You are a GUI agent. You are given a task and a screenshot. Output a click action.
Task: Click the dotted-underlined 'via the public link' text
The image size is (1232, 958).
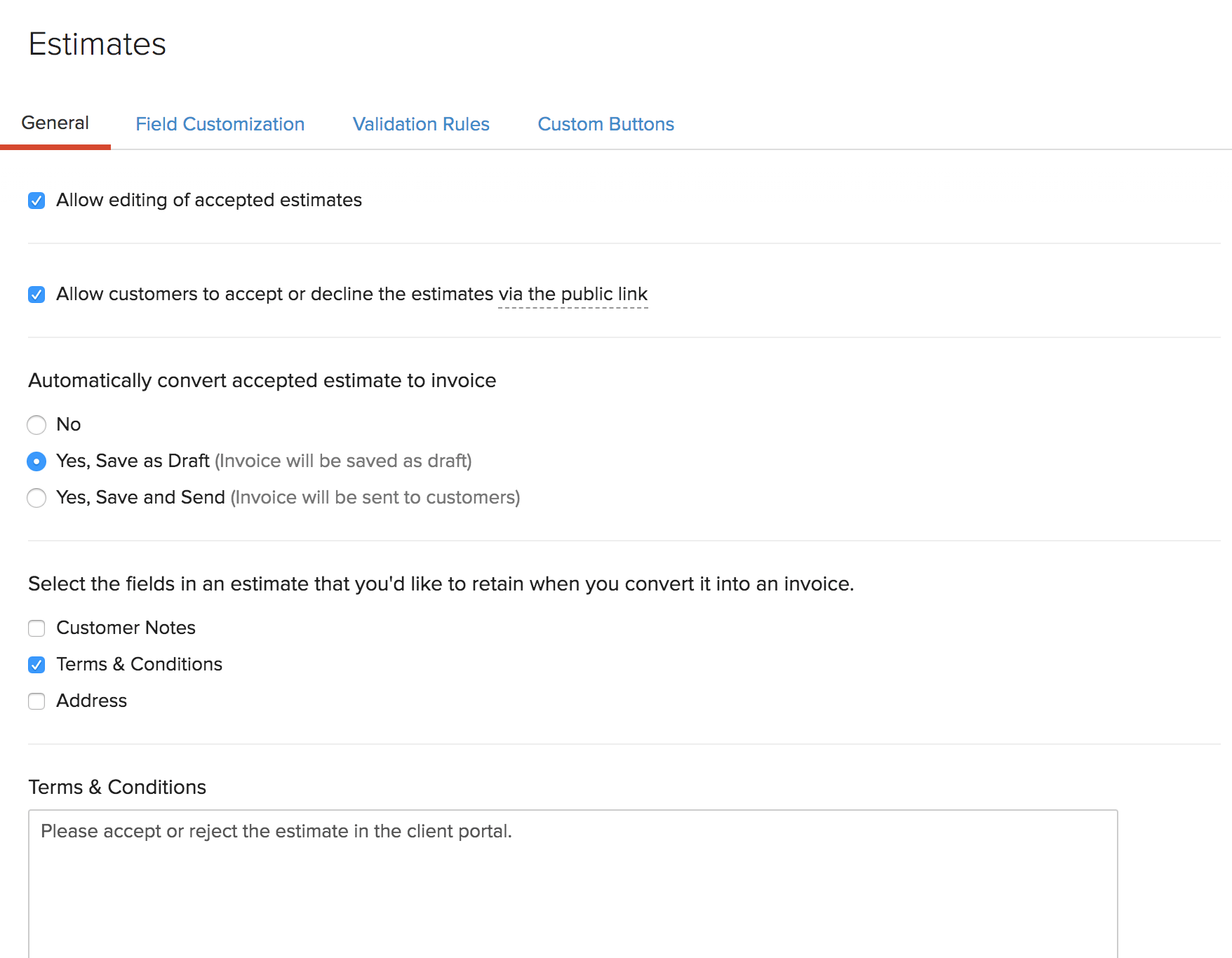tap(573, 295)
